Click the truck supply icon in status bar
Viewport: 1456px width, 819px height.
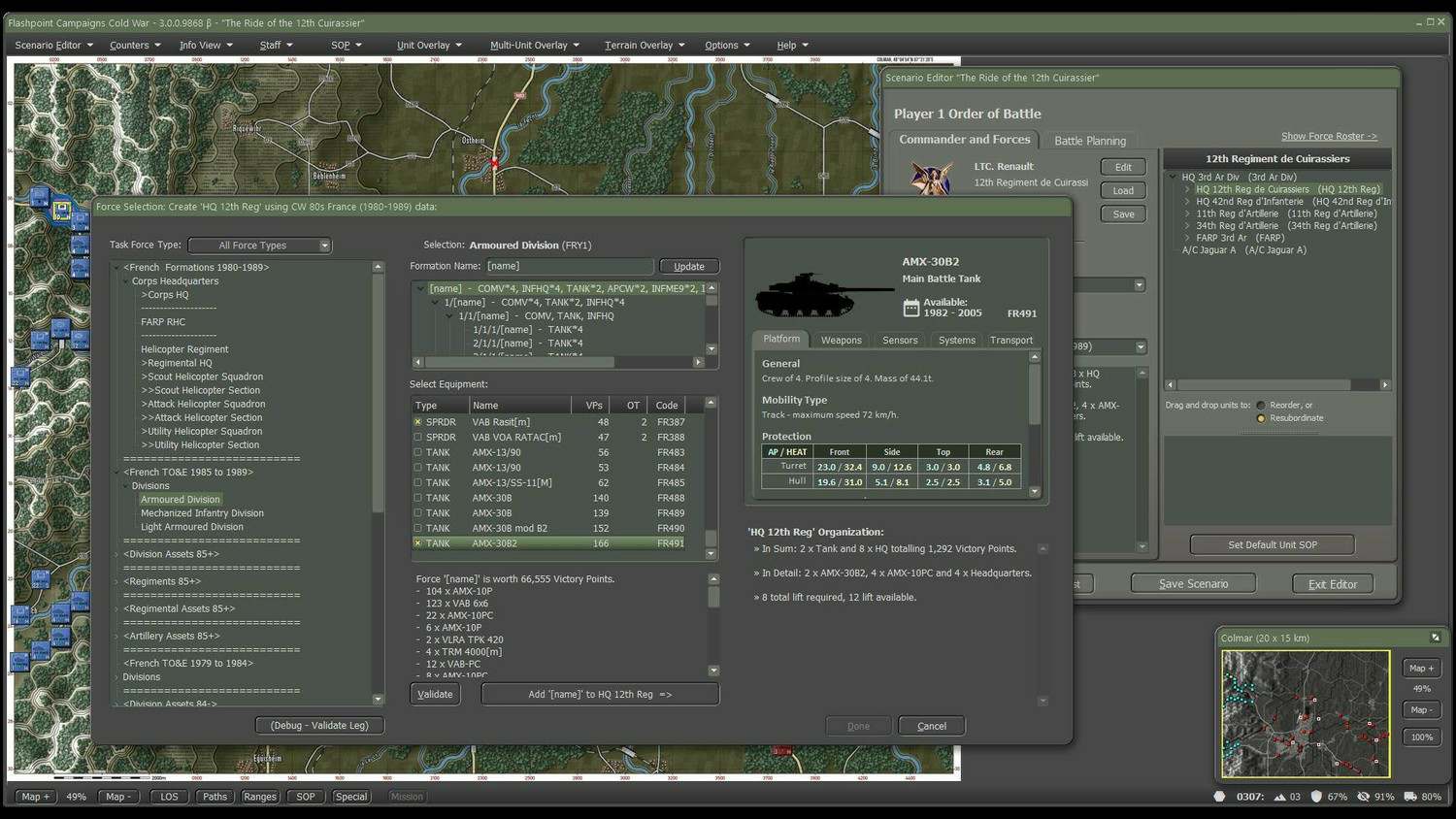pyautogui.click(x=1409, y=797)
